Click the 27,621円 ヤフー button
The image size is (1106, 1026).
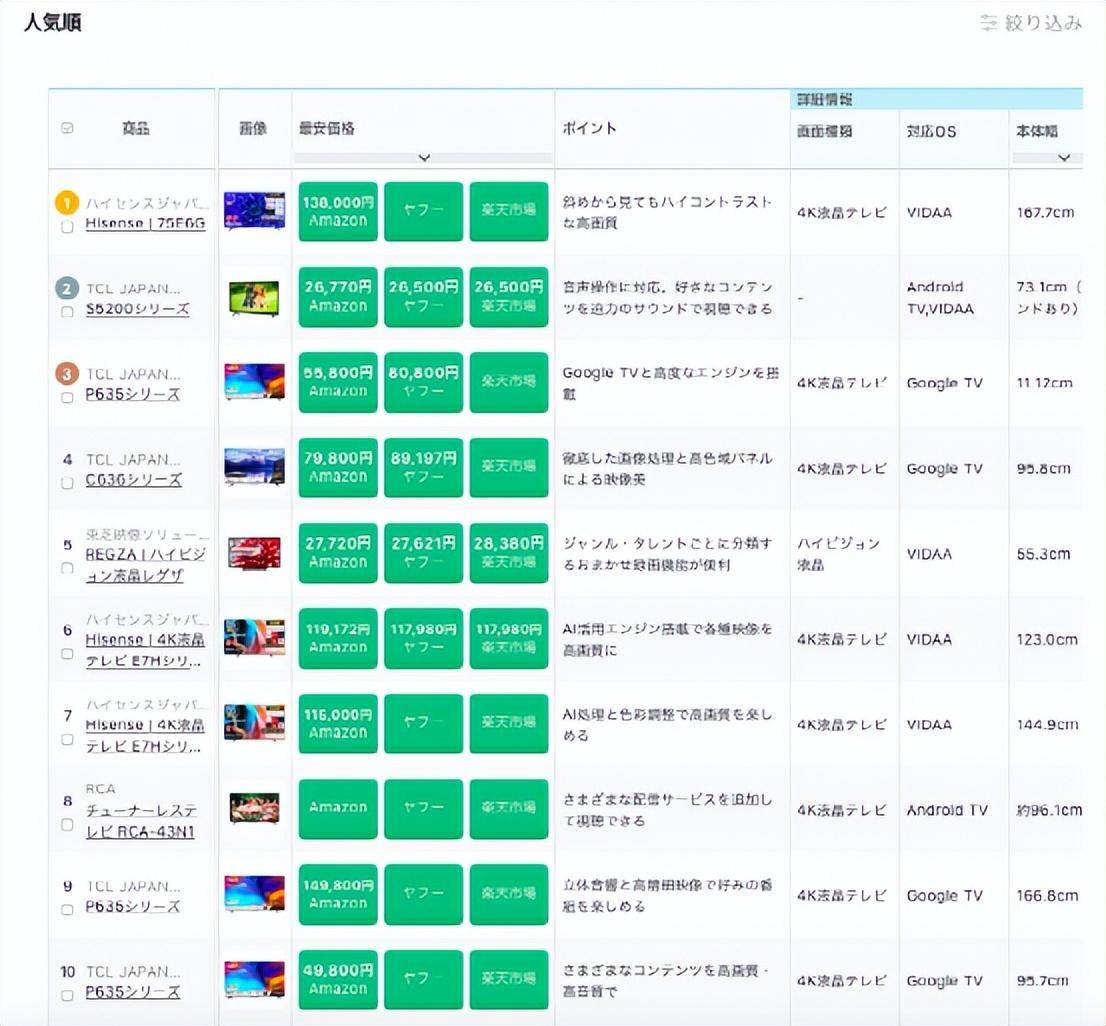point(423,553)
